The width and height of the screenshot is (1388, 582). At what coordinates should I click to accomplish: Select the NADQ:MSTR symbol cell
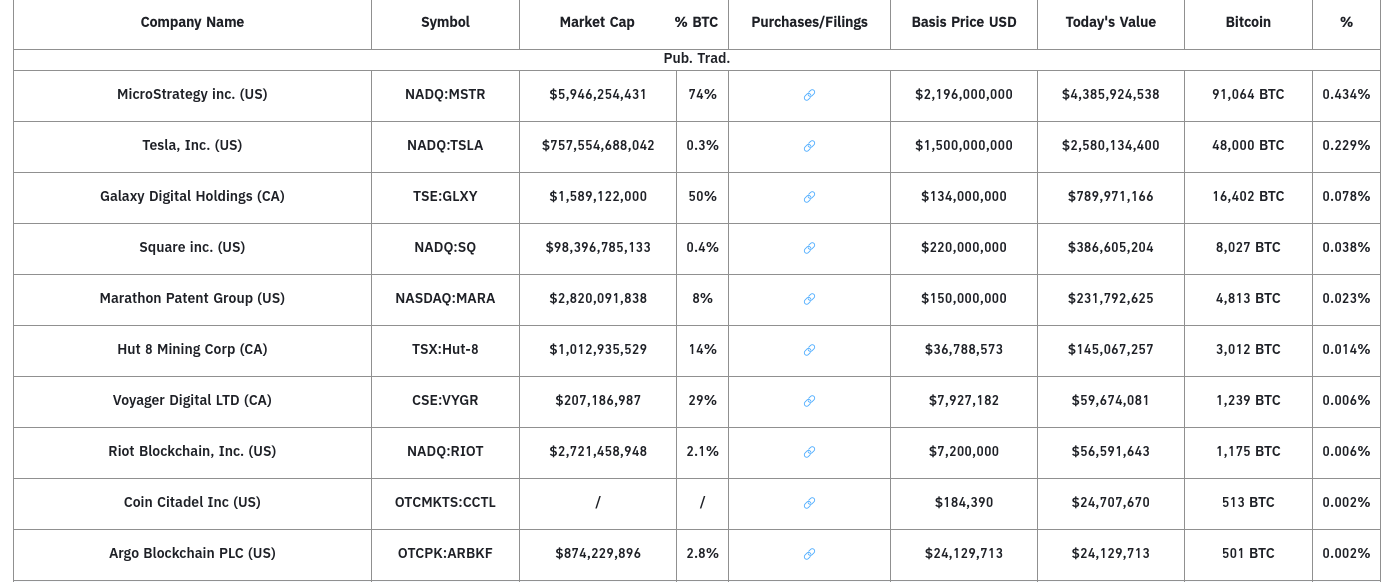tap(445, 95)
